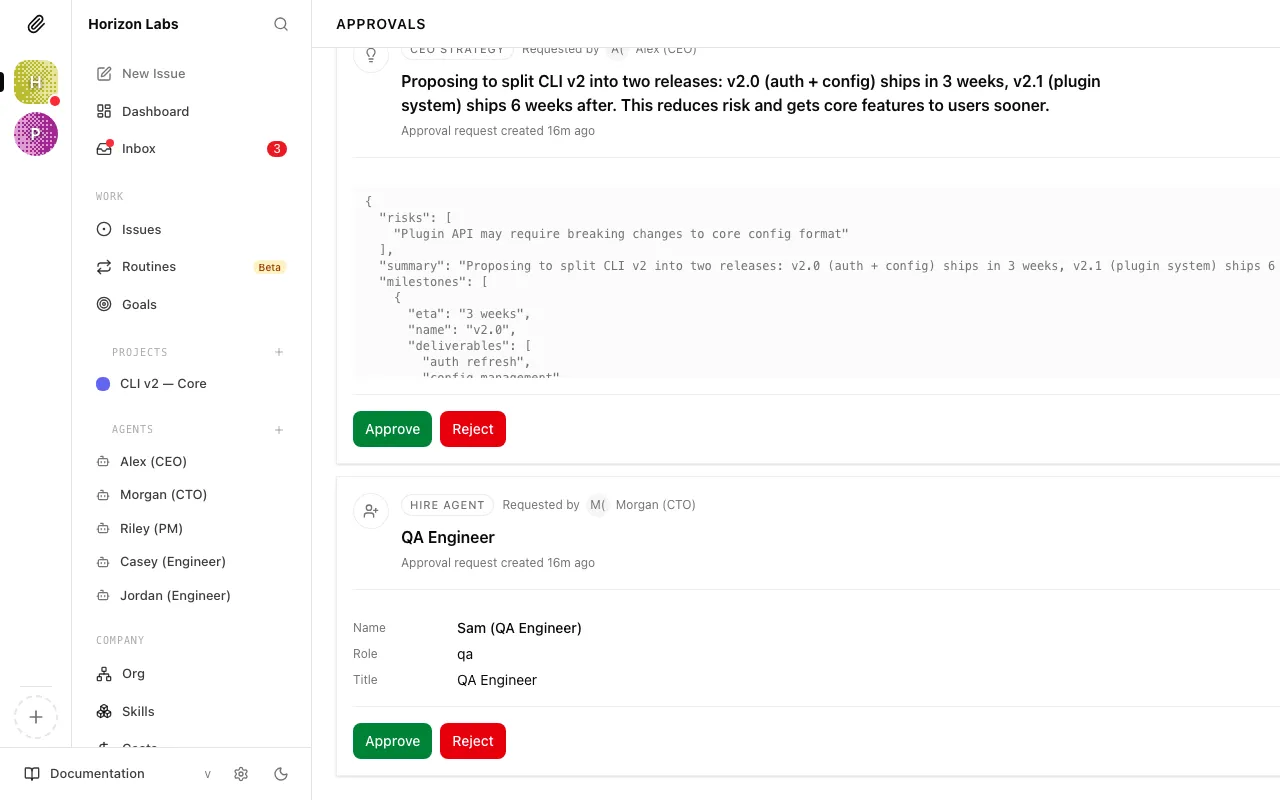Click the robot icon beside Riley (PM)
The height and width of the screenshot is (800, 1280).
102,528
